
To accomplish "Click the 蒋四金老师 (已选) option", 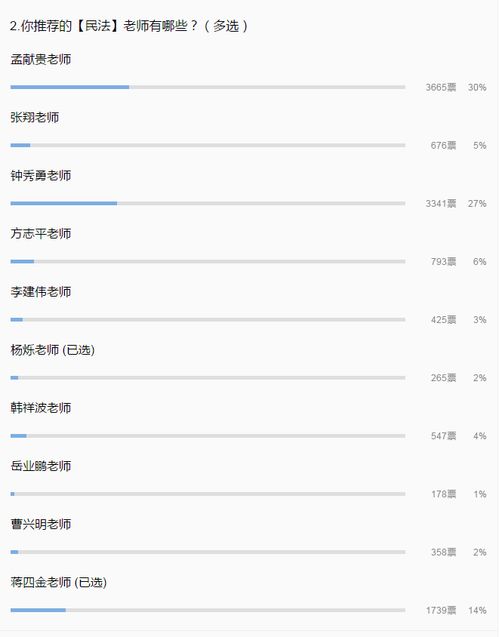I will pyautogui.click(x=59, y=582).
